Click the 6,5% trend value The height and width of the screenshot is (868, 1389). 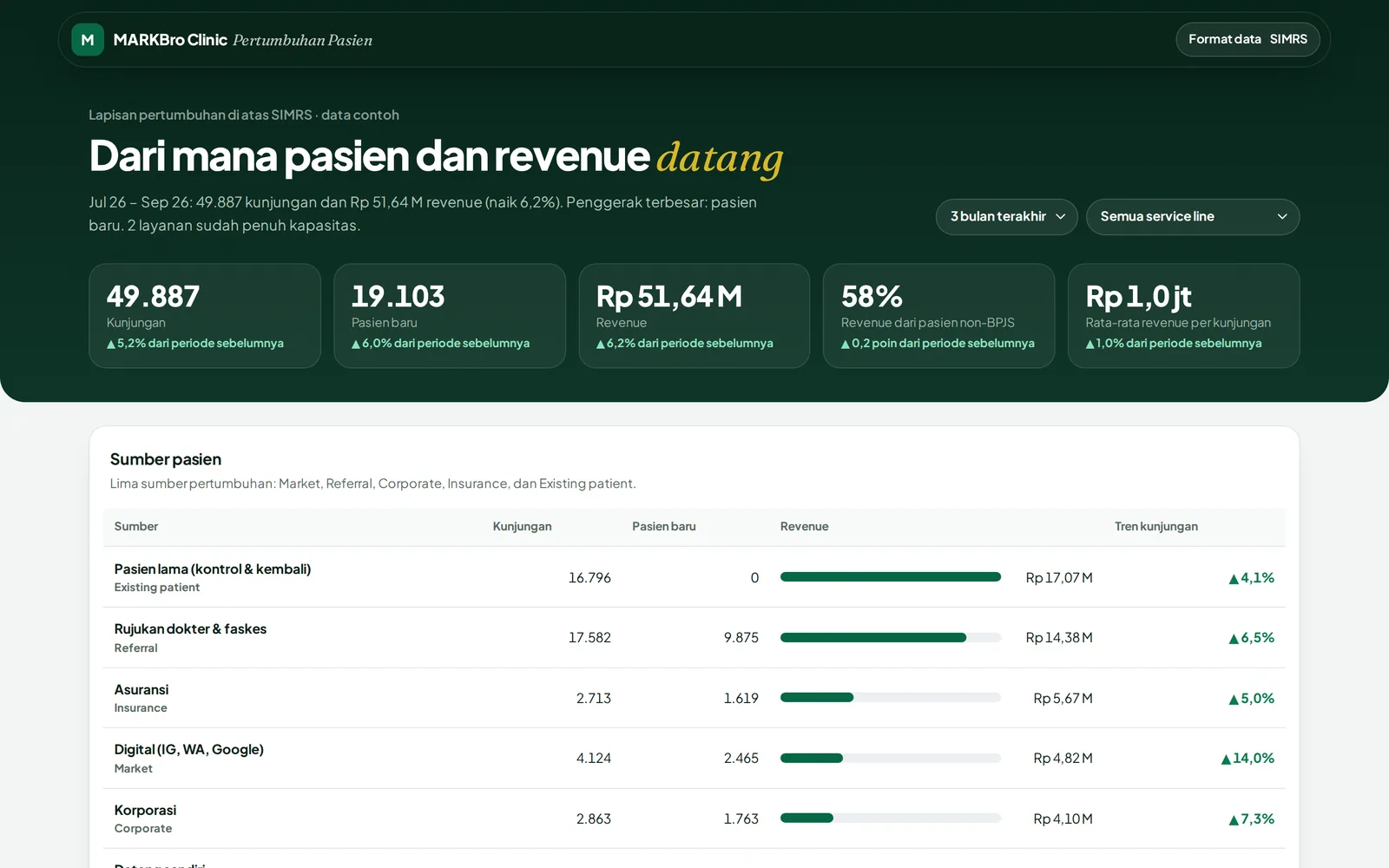[x=1251, y=638]
